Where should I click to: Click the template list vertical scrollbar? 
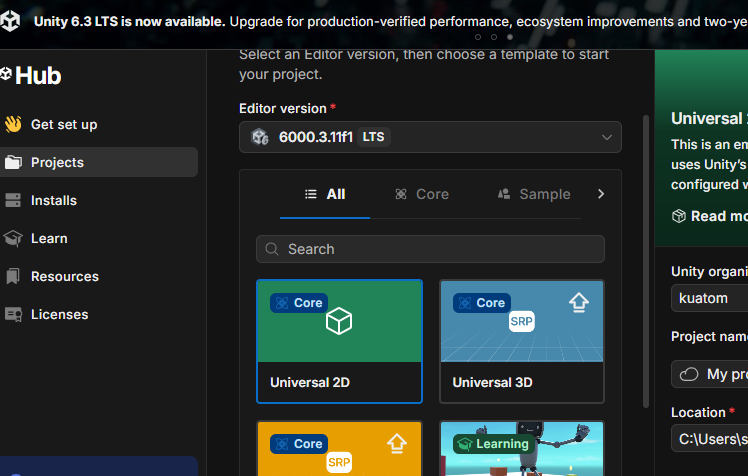point(646,261)
